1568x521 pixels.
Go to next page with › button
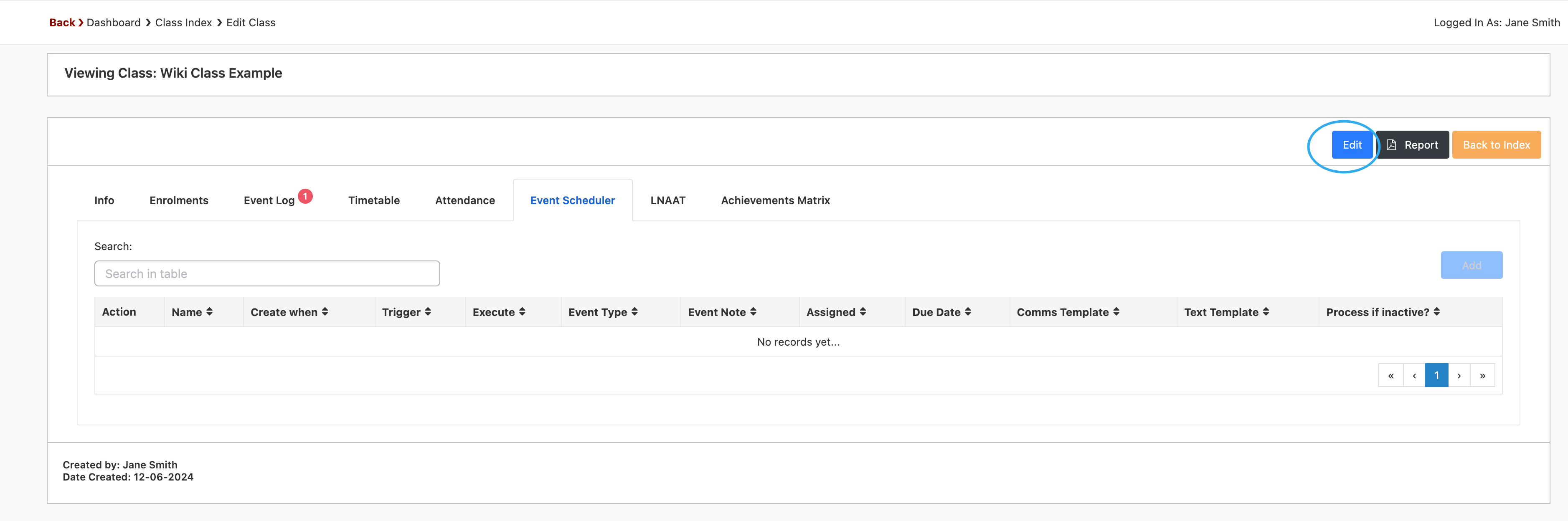1459,376
